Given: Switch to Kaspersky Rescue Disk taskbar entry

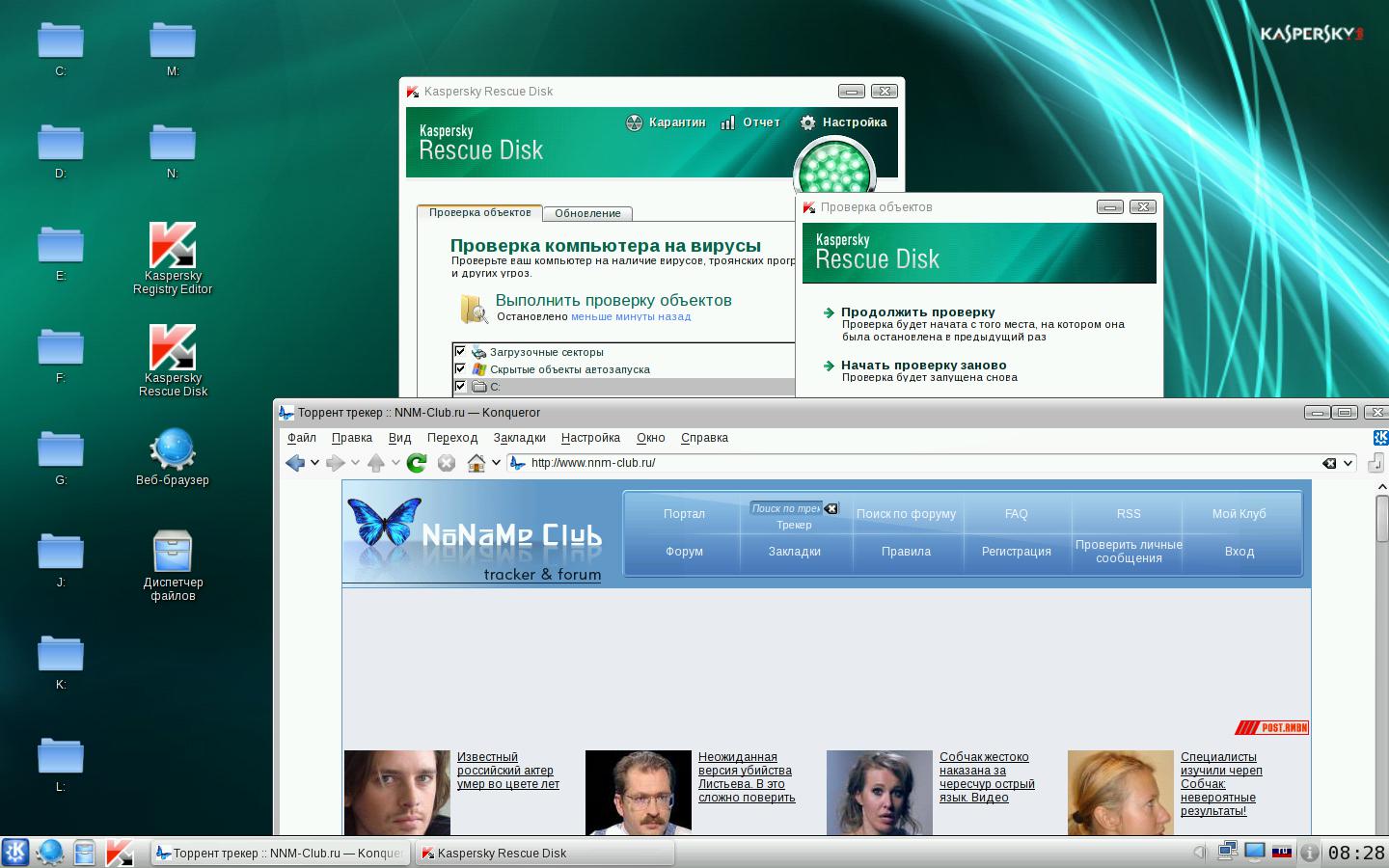Looking at the screenshot, I should pos(544,853).
